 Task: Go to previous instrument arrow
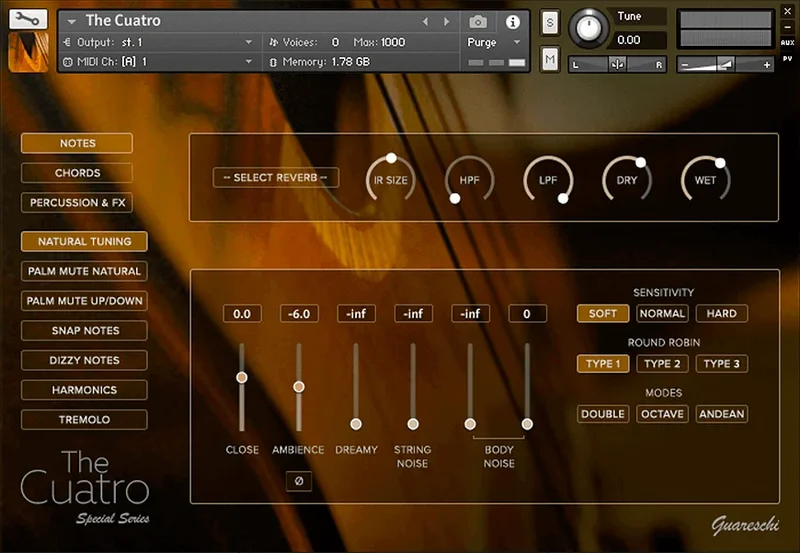426,21
